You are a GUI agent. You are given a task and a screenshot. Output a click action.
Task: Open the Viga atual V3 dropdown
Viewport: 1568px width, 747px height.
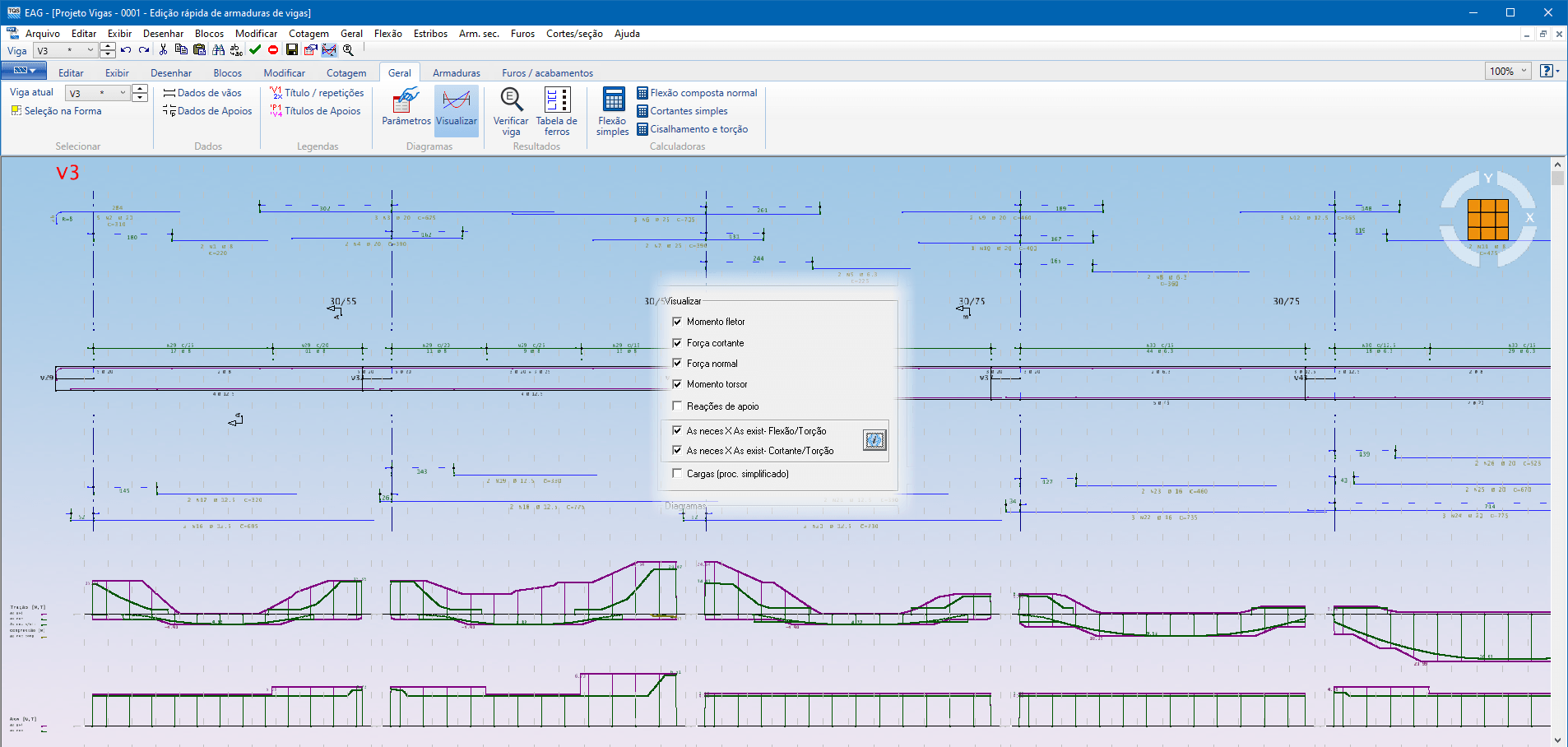click(97, 94)
